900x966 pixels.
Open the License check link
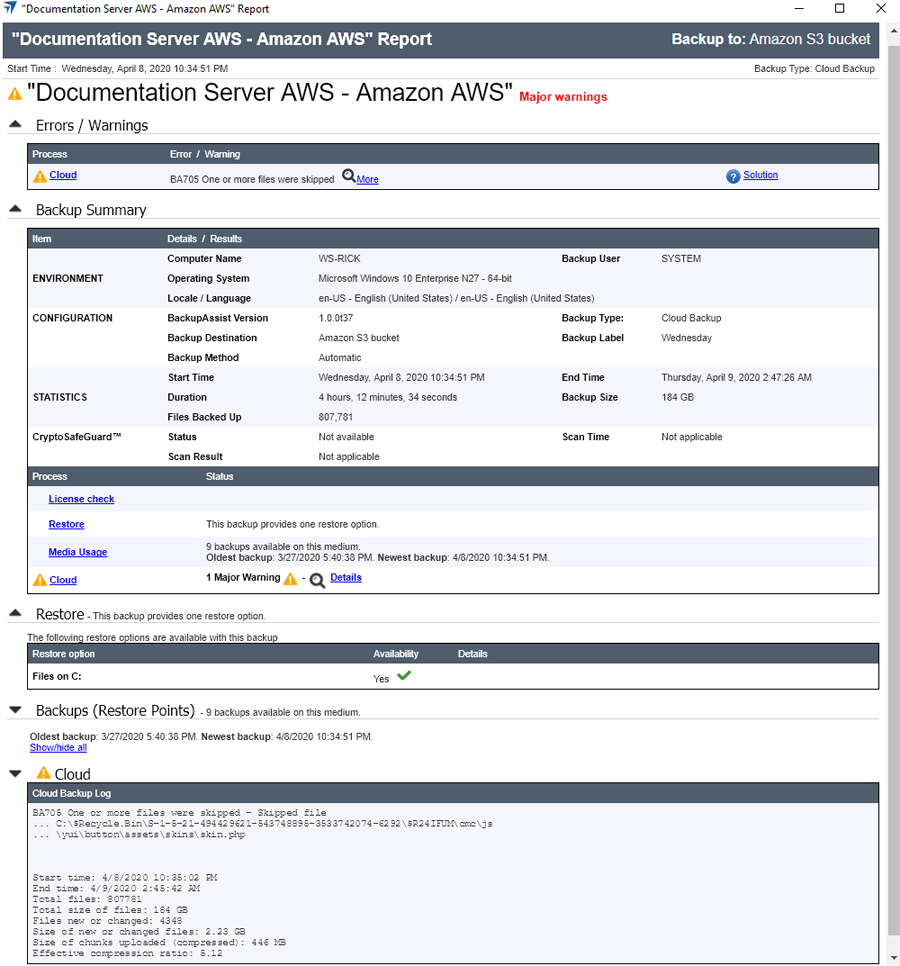(x=81, y=499)
